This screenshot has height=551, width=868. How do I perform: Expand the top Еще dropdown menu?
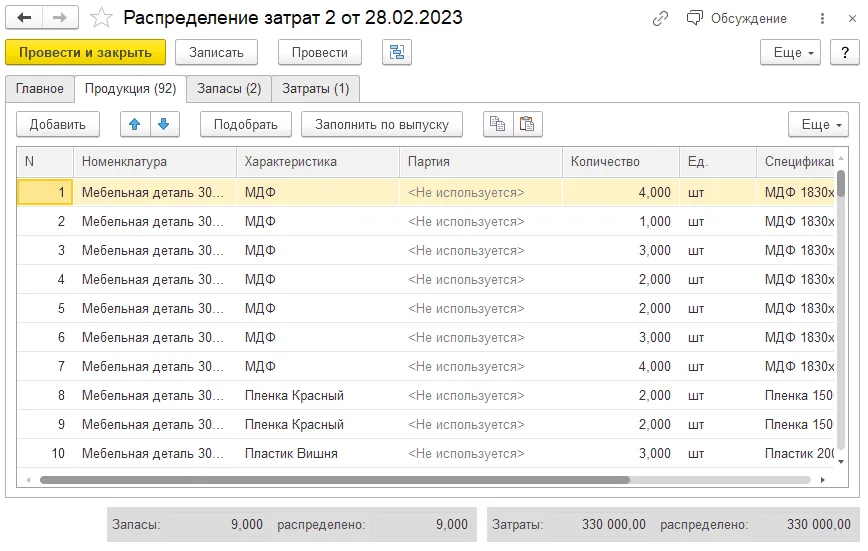click(790, 53)
